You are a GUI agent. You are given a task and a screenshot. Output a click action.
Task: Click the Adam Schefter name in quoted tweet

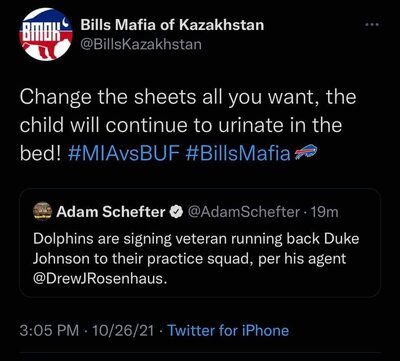[x=111, y=212]
